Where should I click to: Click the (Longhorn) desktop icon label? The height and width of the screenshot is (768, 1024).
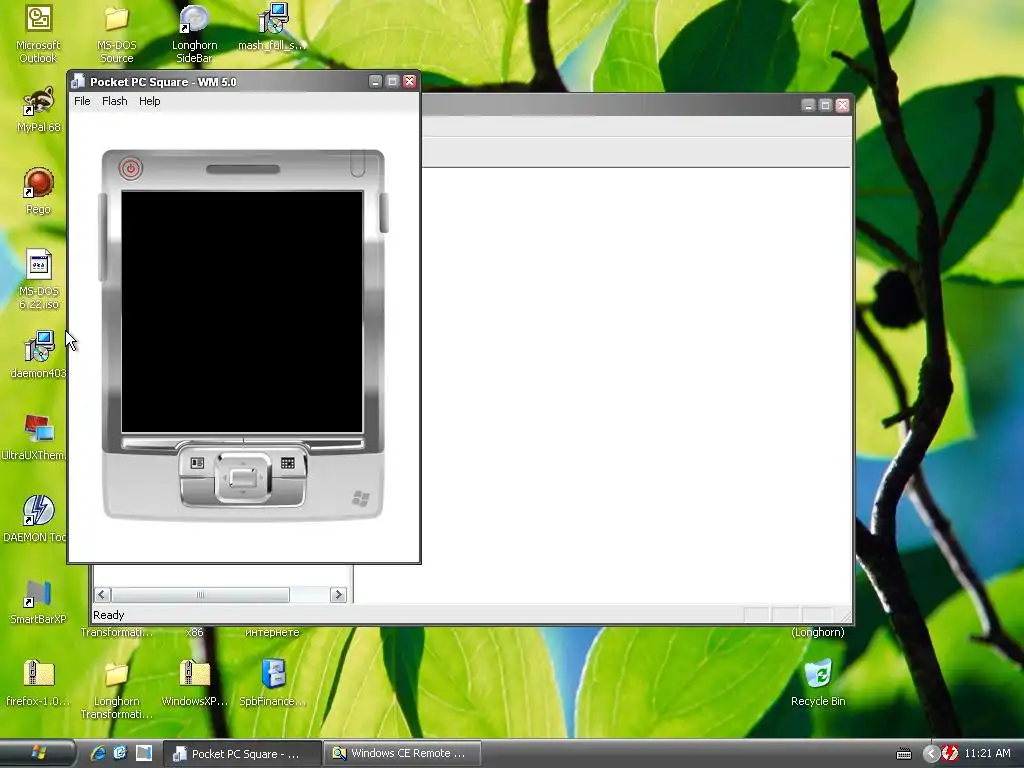coord(818,632)
